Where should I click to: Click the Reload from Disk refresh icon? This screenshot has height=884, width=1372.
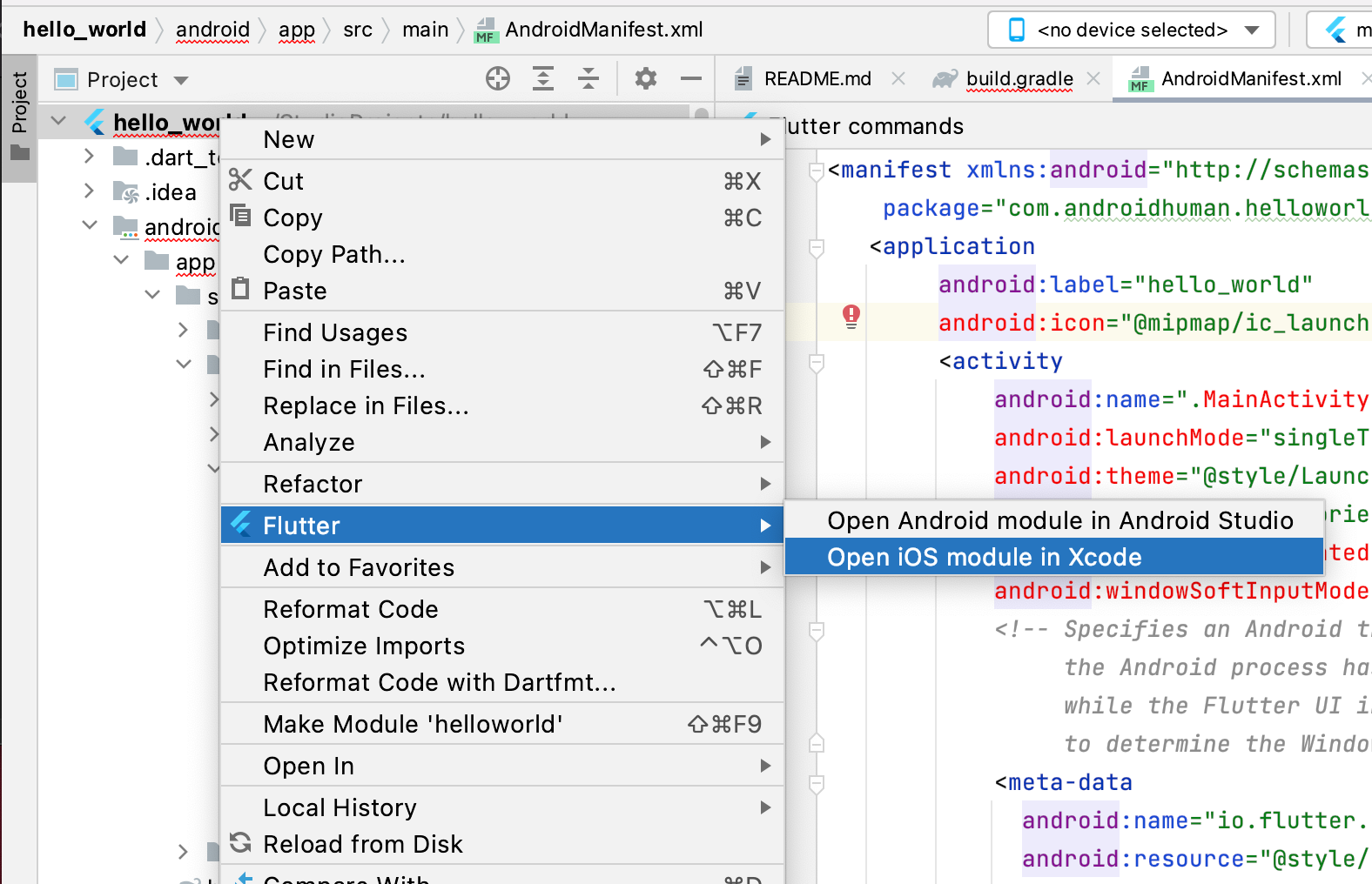point(240,842)
